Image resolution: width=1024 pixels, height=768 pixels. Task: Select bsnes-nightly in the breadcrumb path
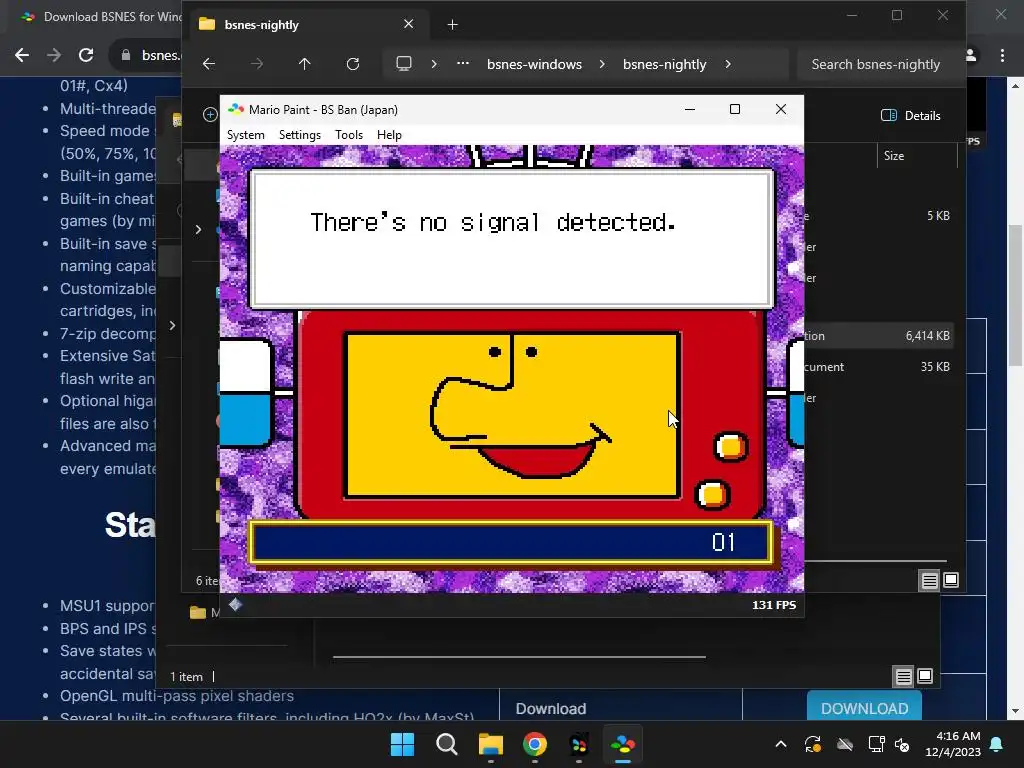(664, 64)
